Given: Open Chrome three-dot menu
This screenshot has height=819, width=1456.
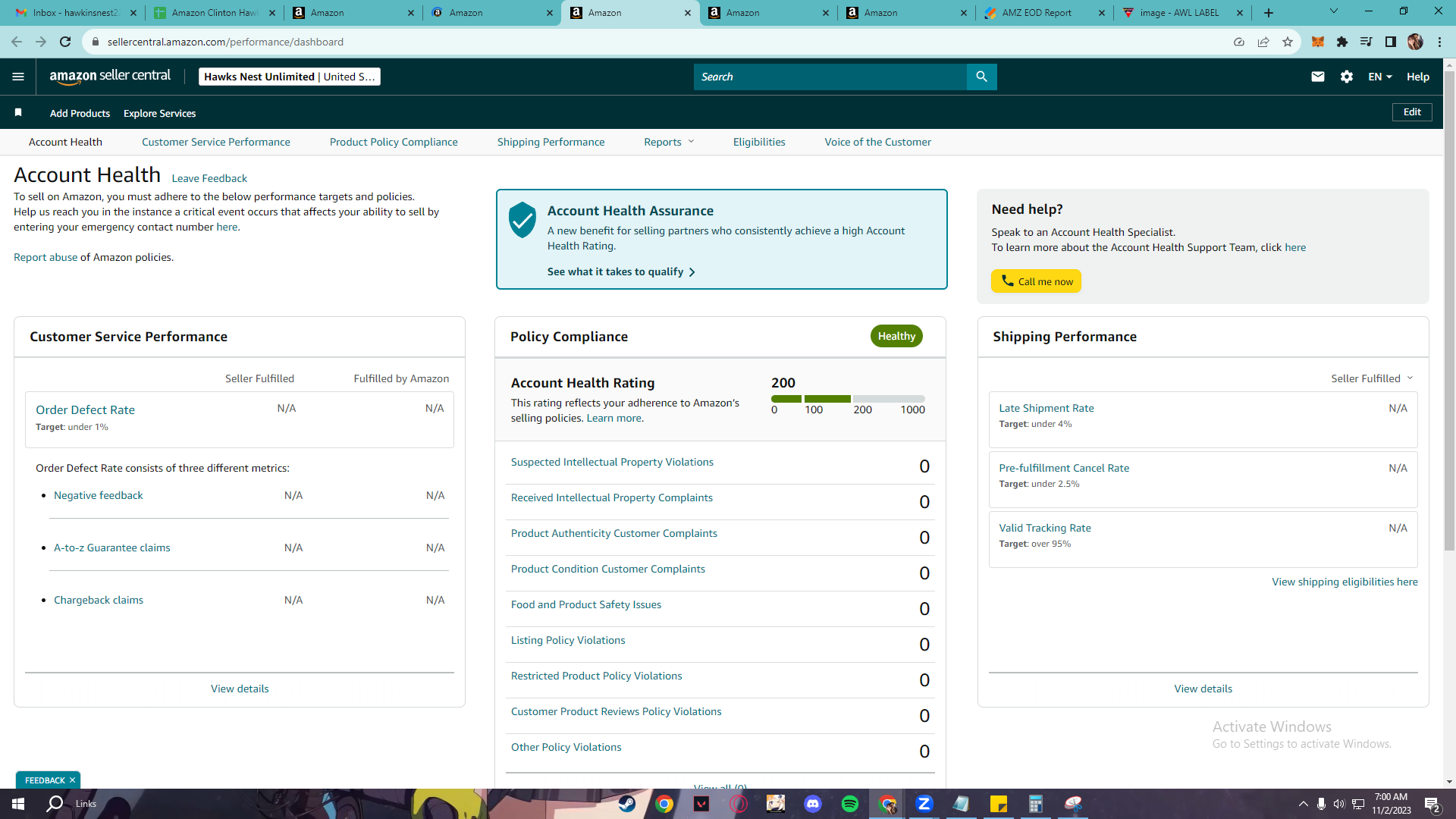Looking at the screenshot, I should 1439,42.
